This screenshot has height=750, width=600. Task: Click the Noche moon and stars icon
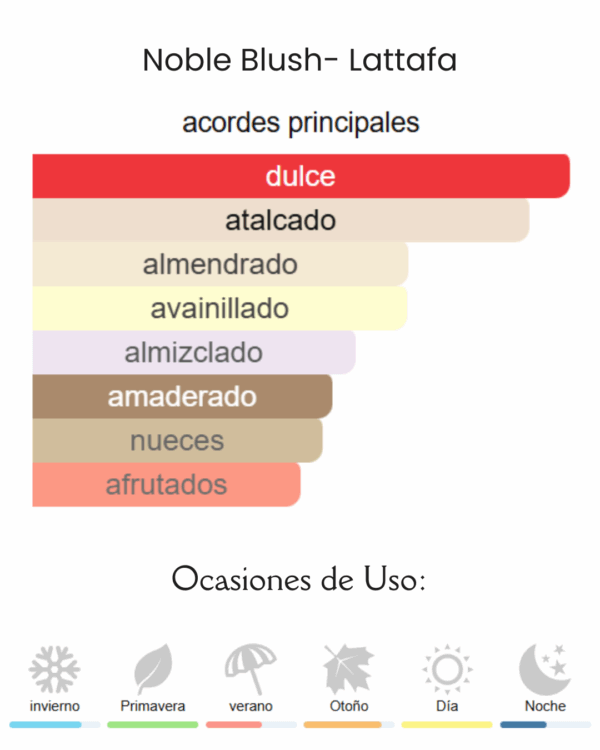tap(545, 669)
